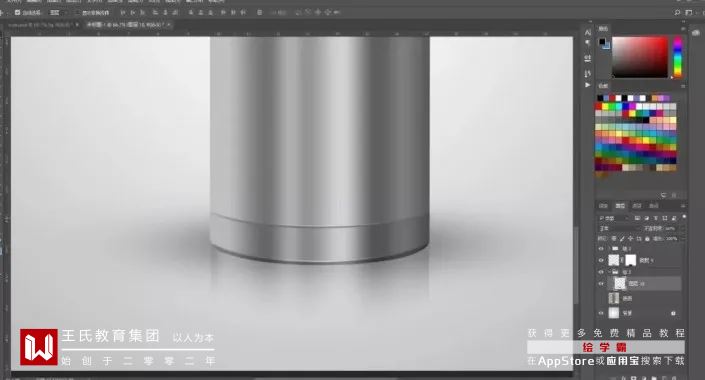The image size is (705, 380).
Task: Align bottom edges of layers
Action: [142, 13]
